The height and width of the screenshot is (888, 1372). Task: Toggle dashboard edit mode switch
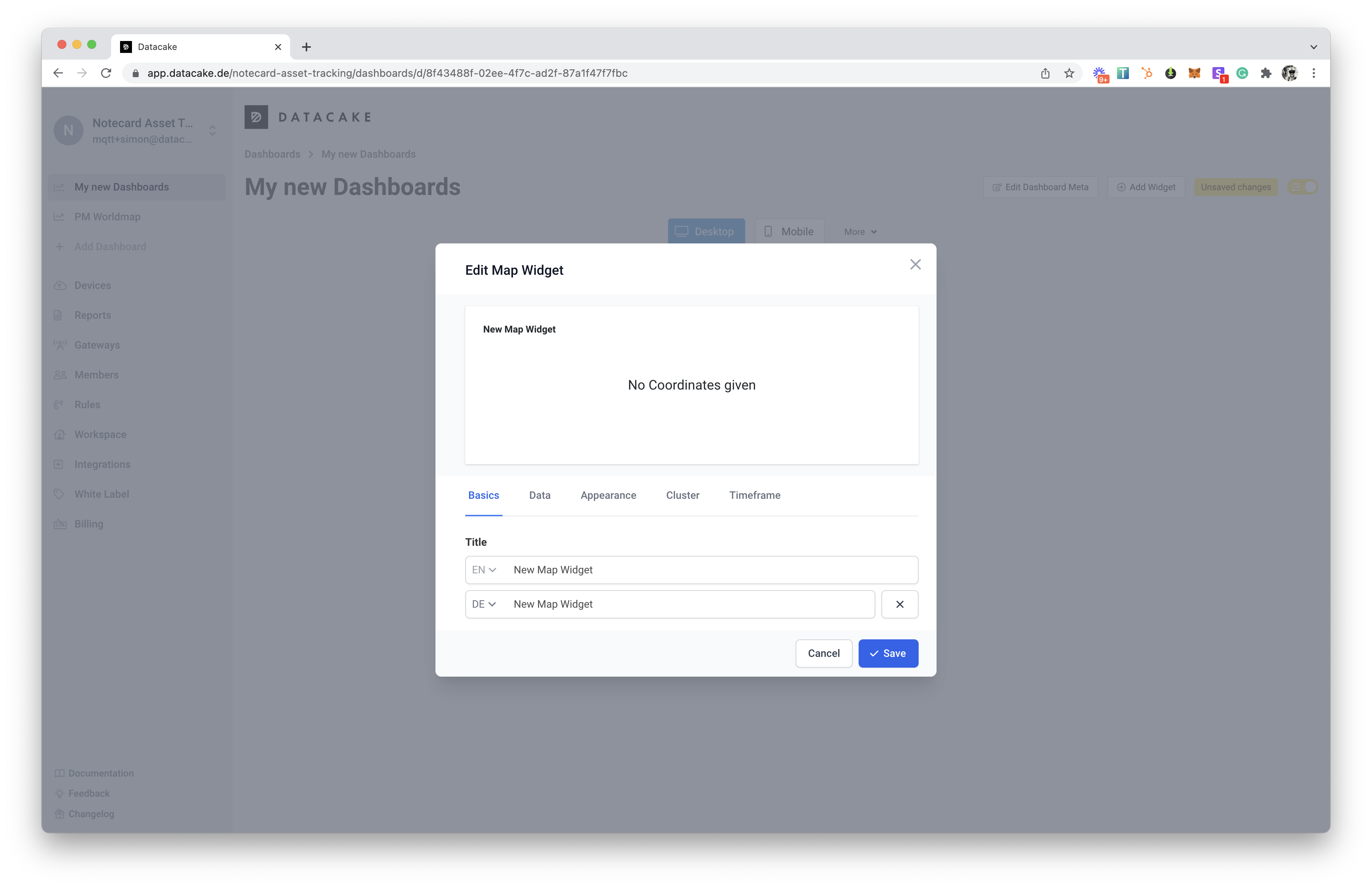pos(1302,187)
